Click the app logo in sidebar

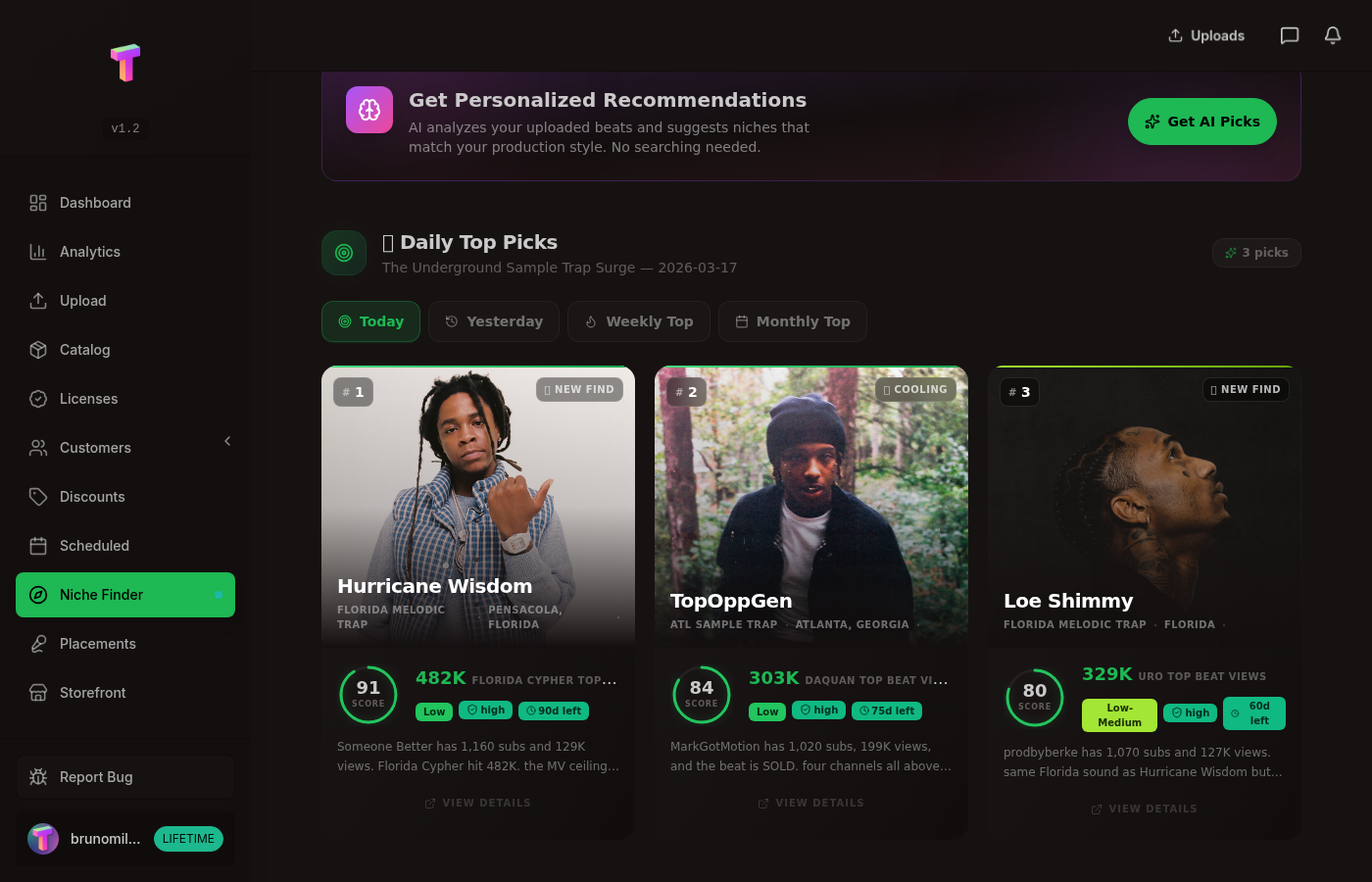coord(125,63)
